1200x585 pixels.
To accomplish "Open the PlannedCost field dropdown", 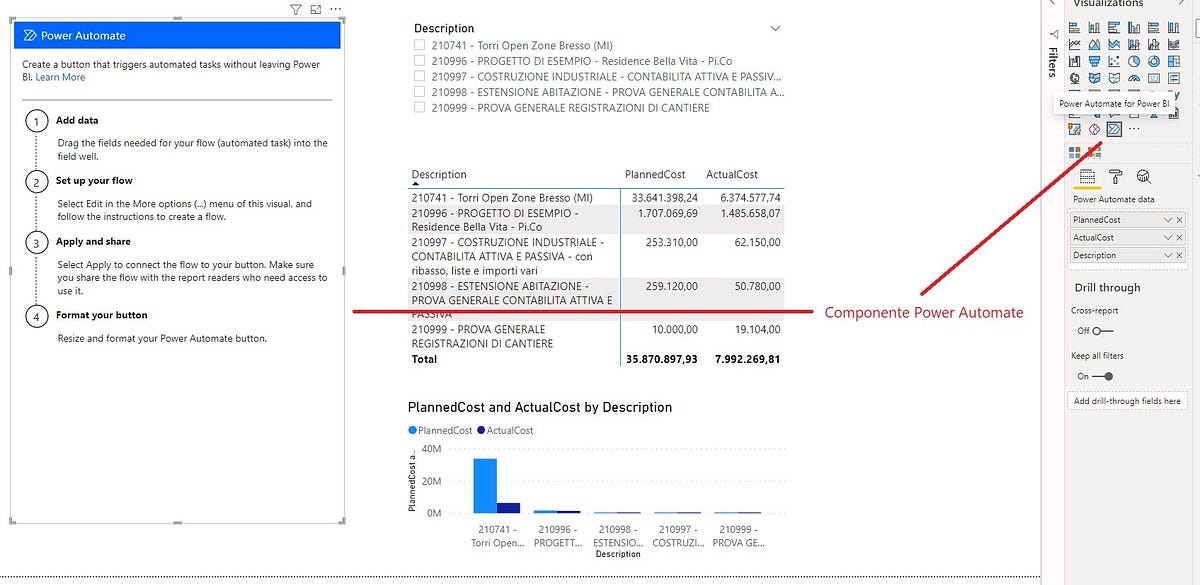I will pyautogui.click(x=1168, y=219).
